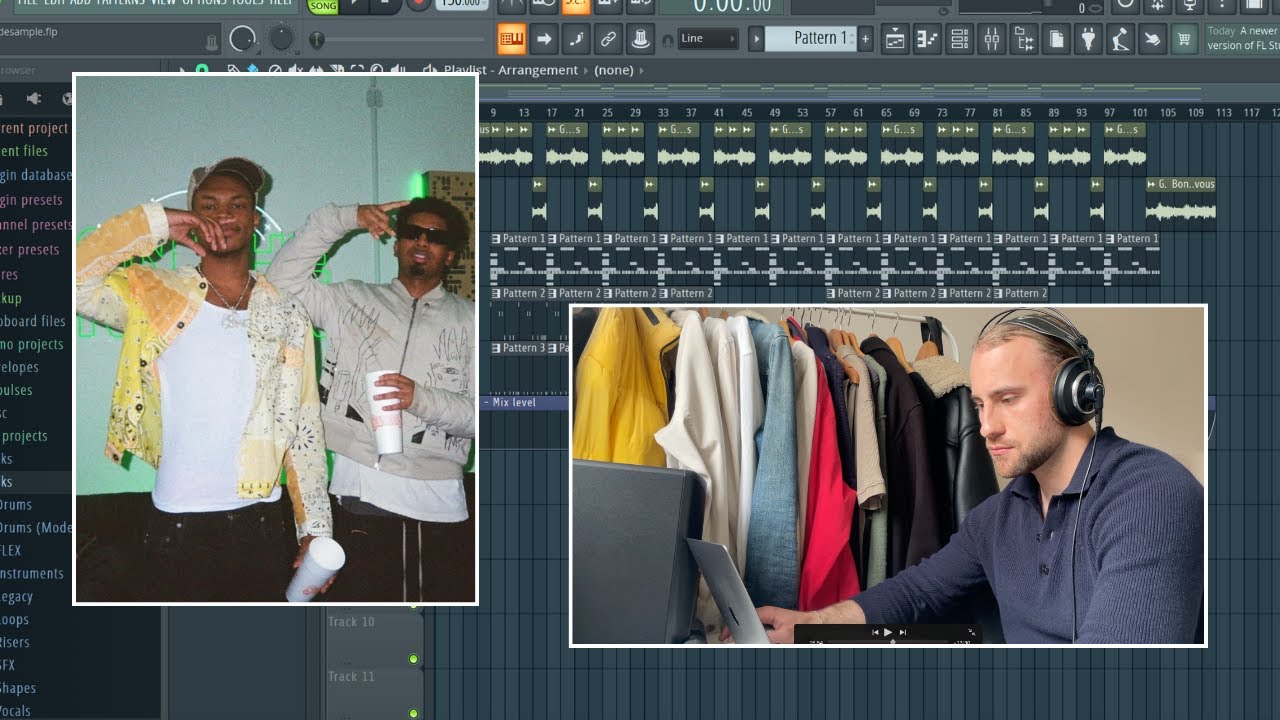Image resolution: width=1280 pixels, height=720 pixels.
Task: Open the Drums (Mode browser folder
Action: click(x=36, y=527)
